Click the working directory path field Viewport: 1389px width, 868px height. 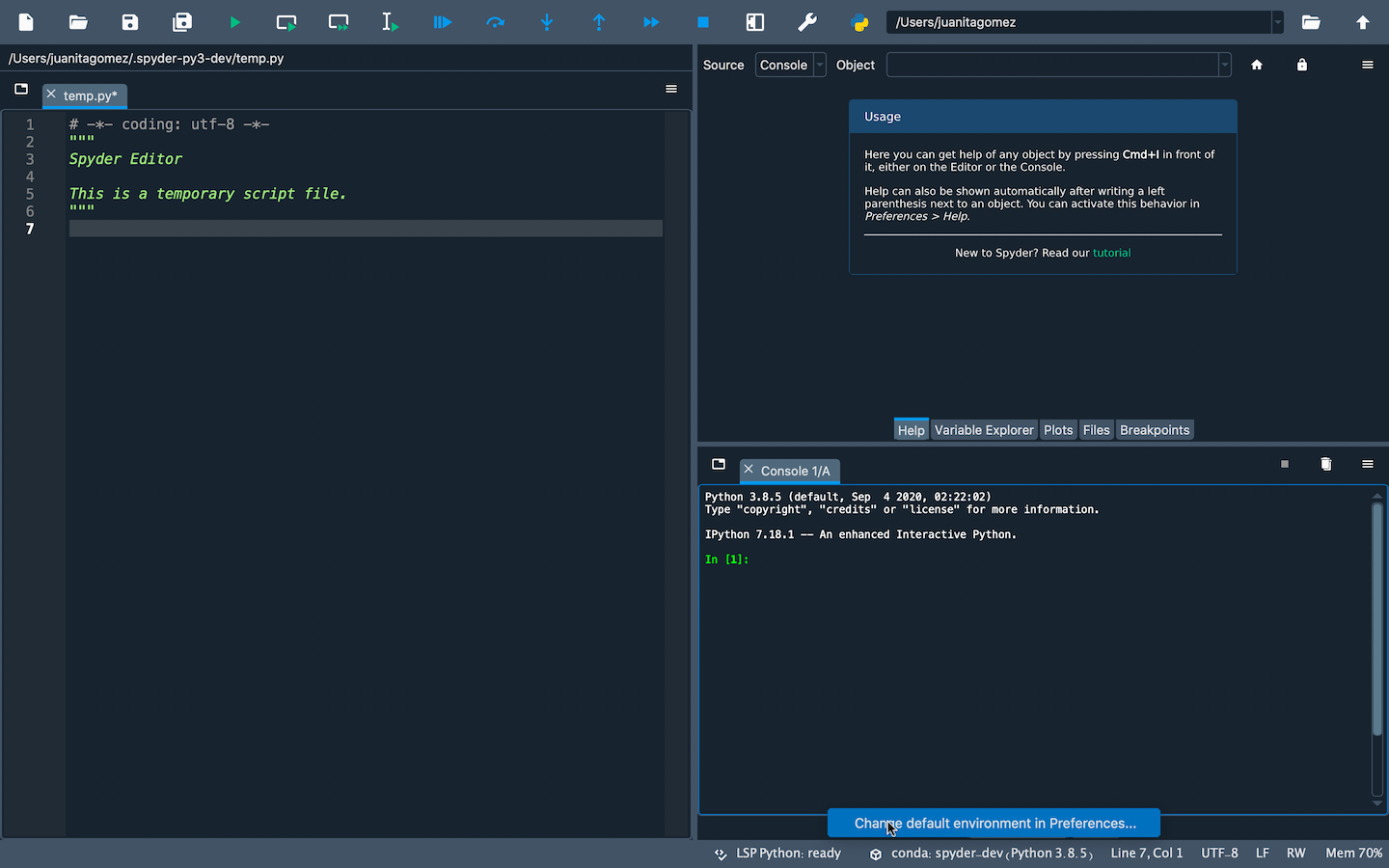1078,22
